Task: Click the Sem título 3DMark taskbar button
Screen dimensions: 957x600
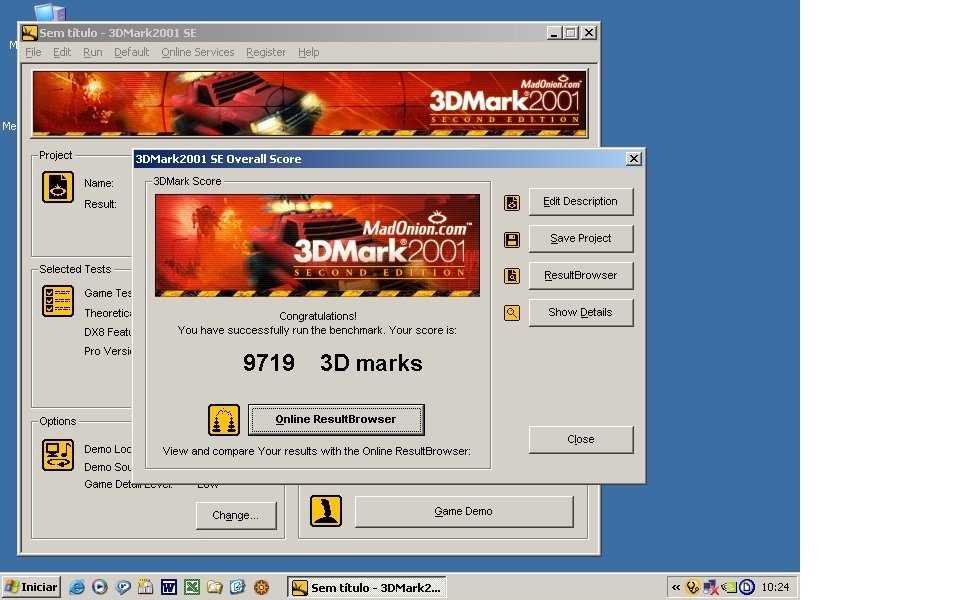Action: click(x=367, y=587)
